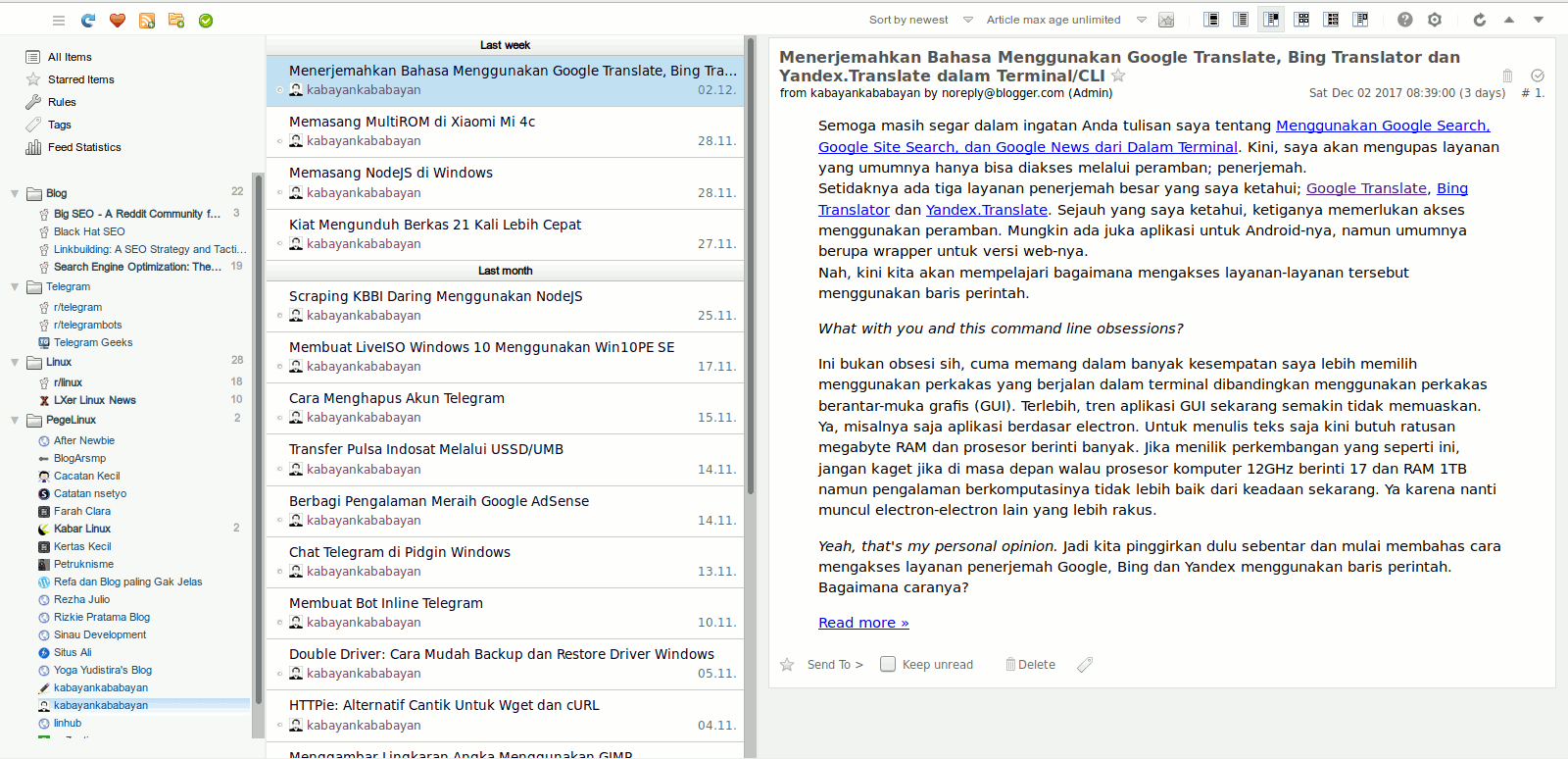The width and height of the screenshot is (1568, 759).
Task: Select the Black Hat SEO feed
Action: (89, 231)
